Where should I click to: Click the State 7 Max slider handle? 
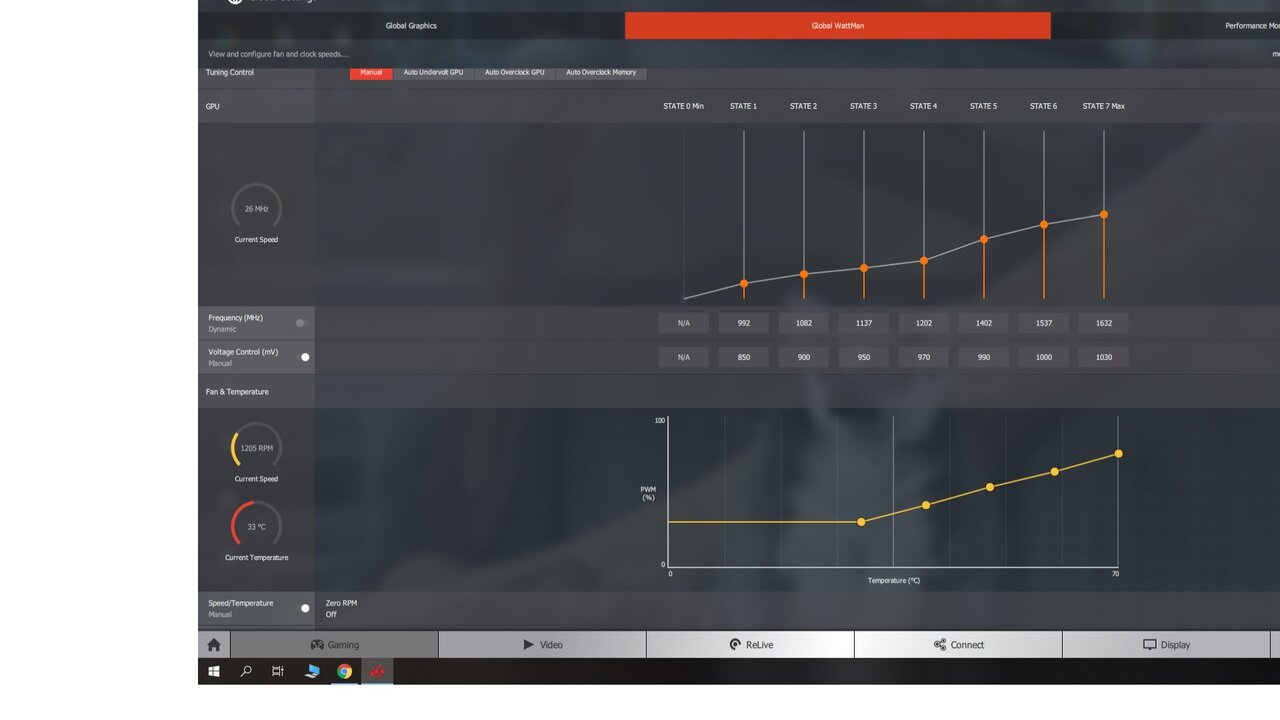pos(1104,214)
